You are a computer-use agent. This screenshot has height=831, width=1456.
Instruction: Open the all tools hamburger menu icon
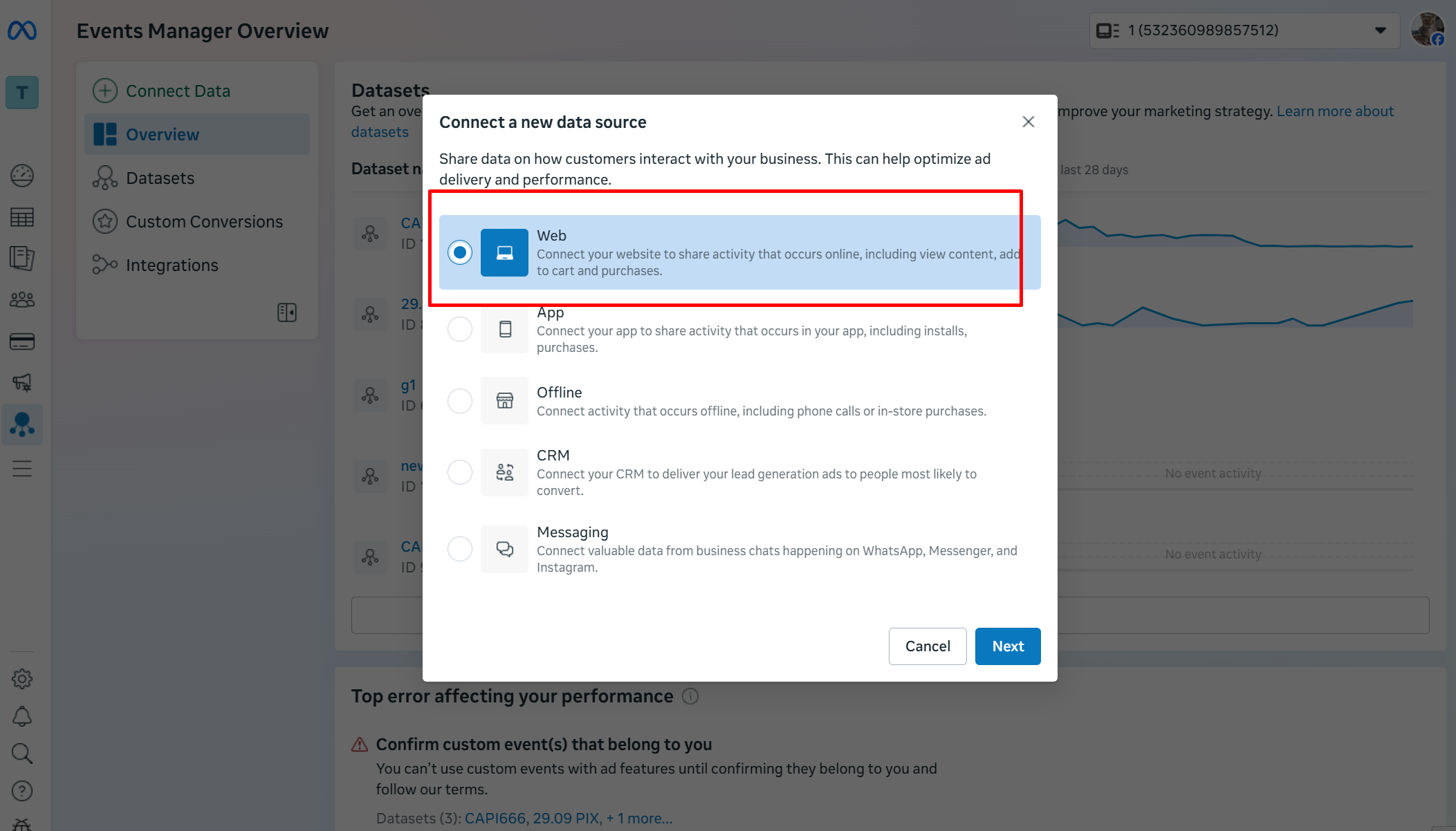pos(22,469)
